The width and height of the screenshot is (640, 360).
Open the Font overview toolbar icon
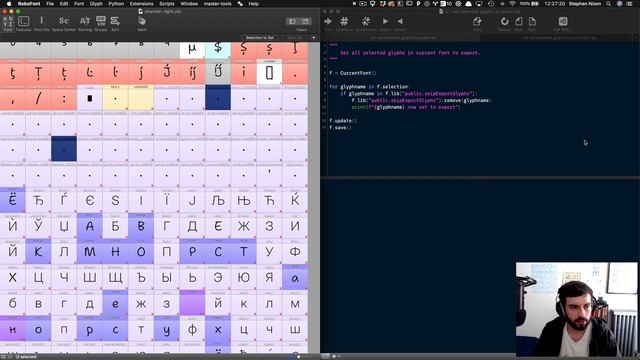click(8, 23)
